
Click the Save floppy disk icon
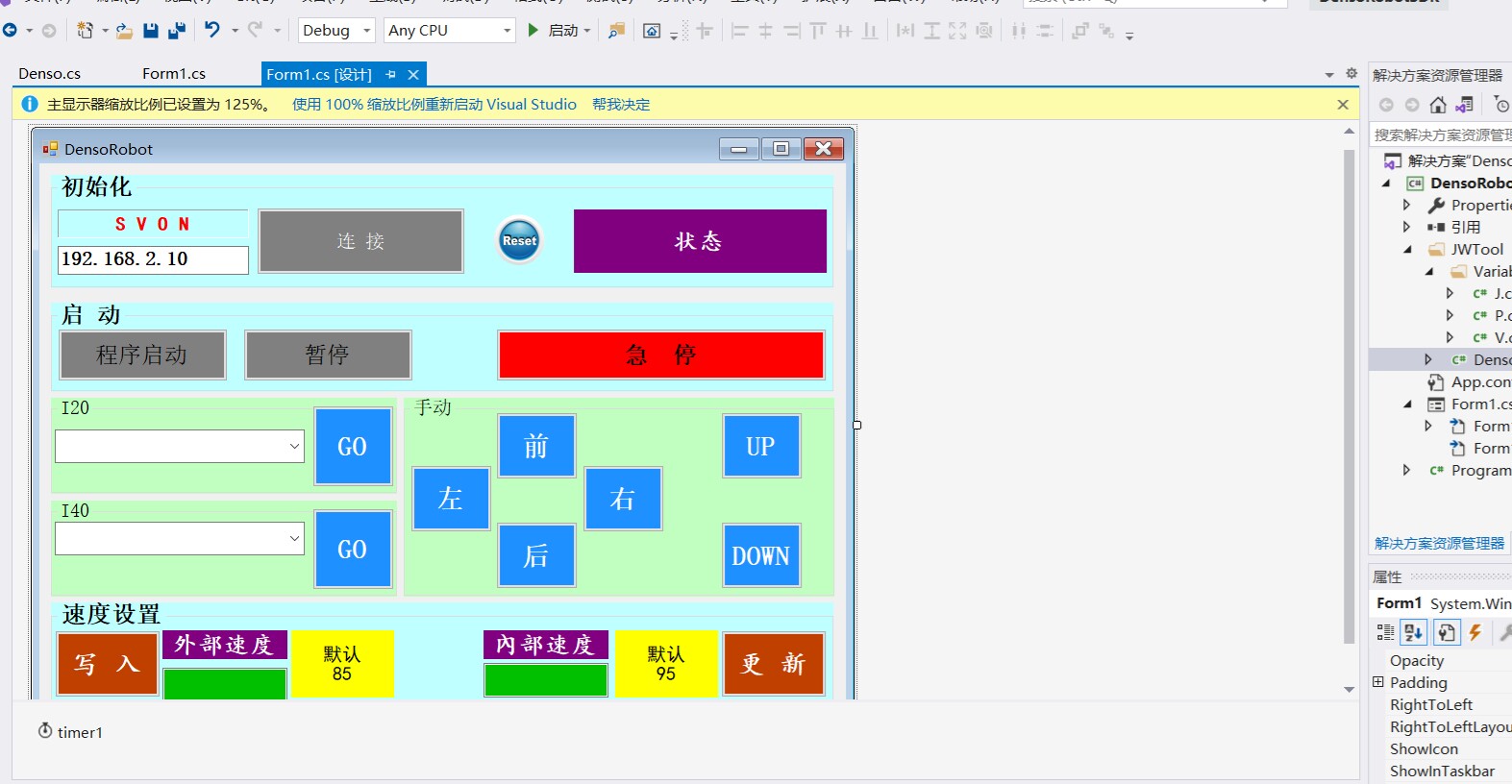click(151, 31)
